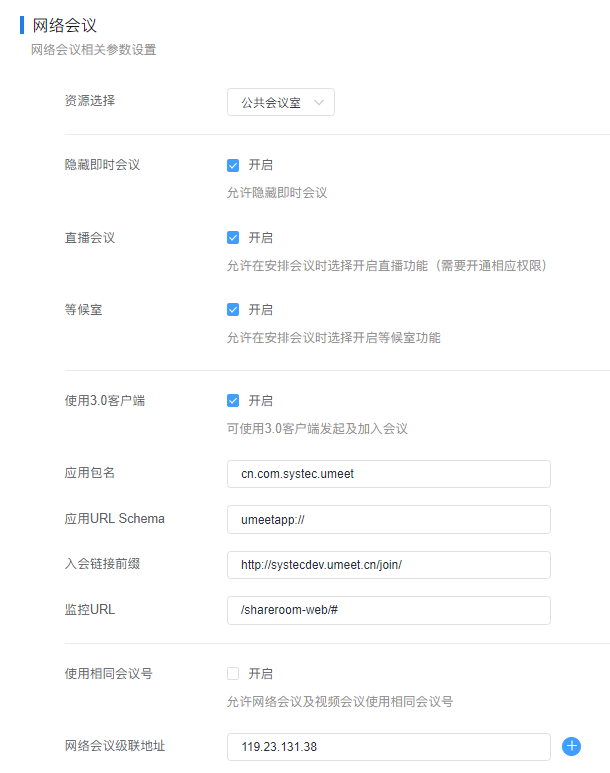Open the 公共会议室 resource dropdown

click(x=271, y=102)
